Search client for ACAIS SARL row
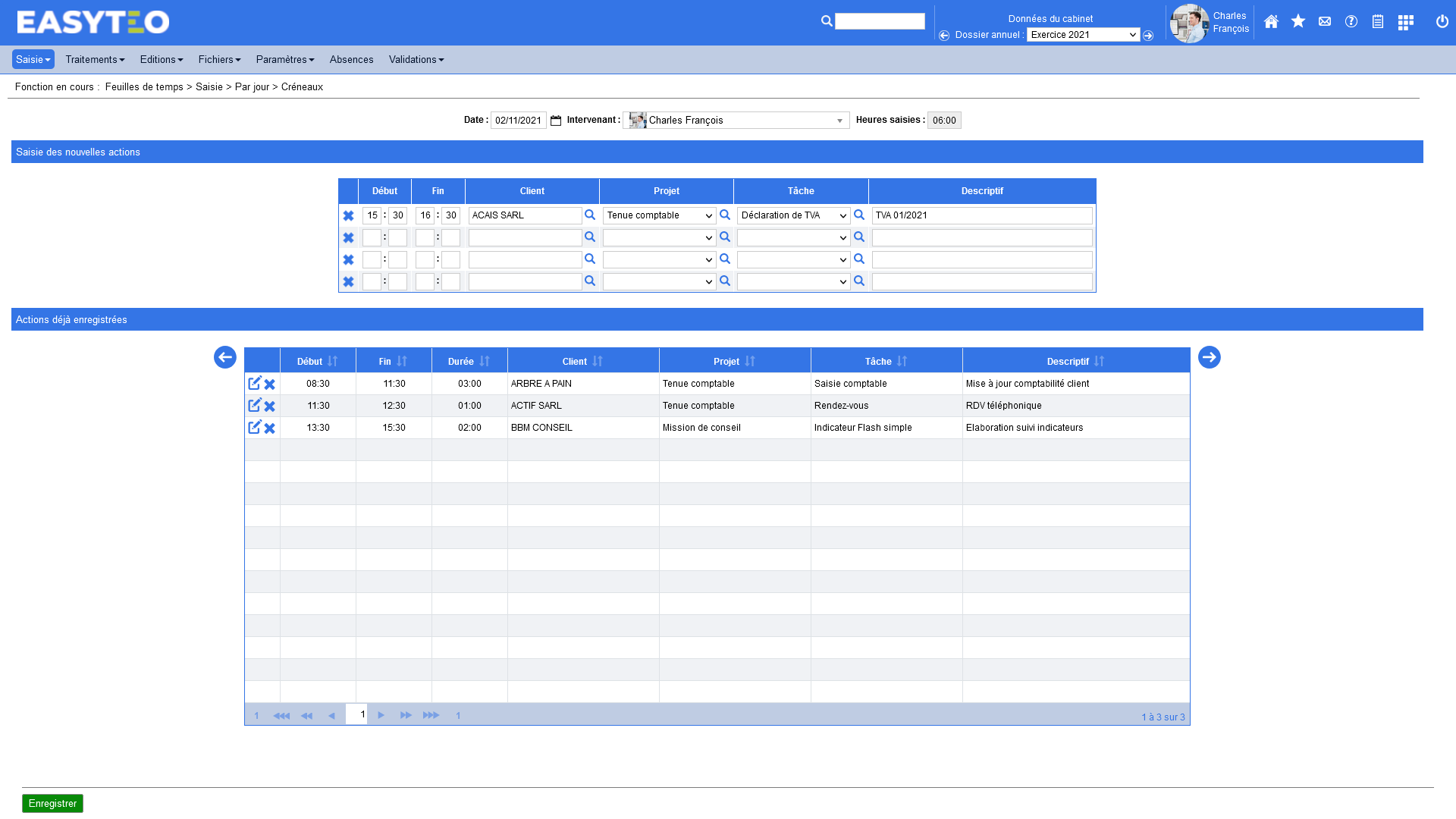Viewport: 1456px width, 819px height. [x=590, y=215]
